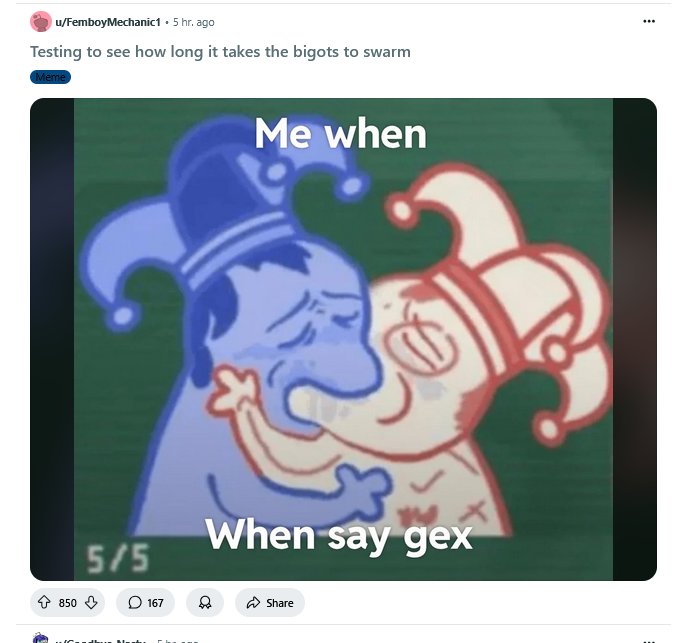Image resolution: width=682 pixels, height=643 pixels.
Task: Open the post titled Testing to see how long
Action: click(220, 52)
